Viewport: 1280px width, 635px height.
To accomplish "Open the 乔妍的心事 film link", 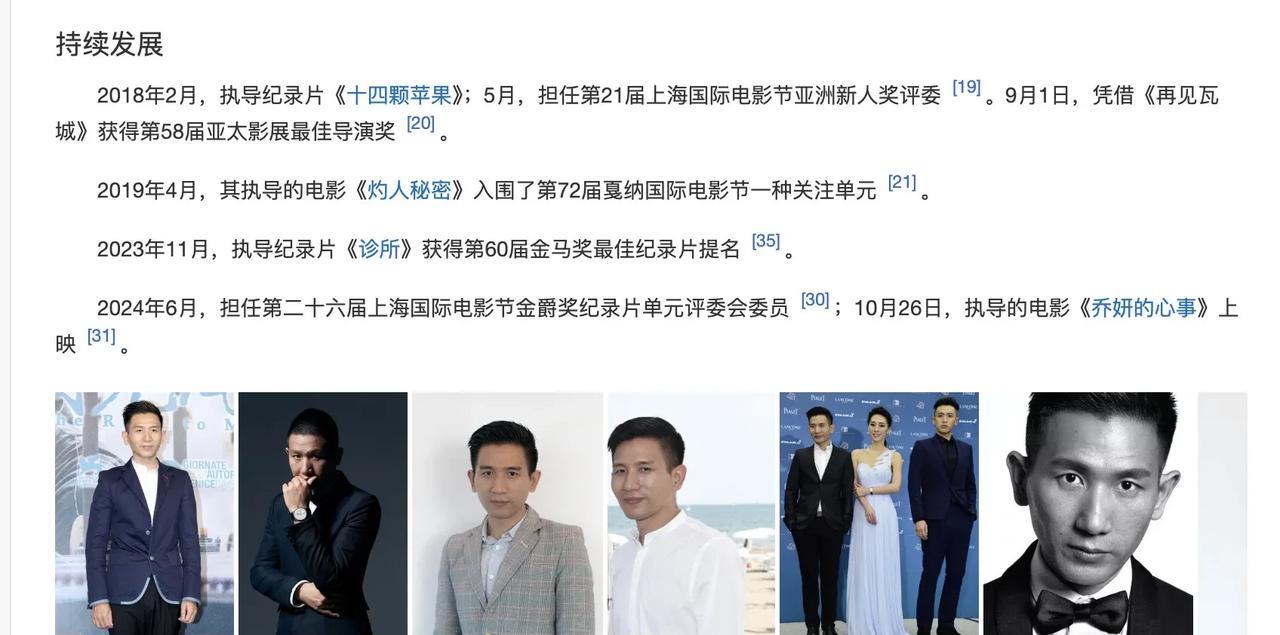I will pyautogui.click(x=1143, y=308).
